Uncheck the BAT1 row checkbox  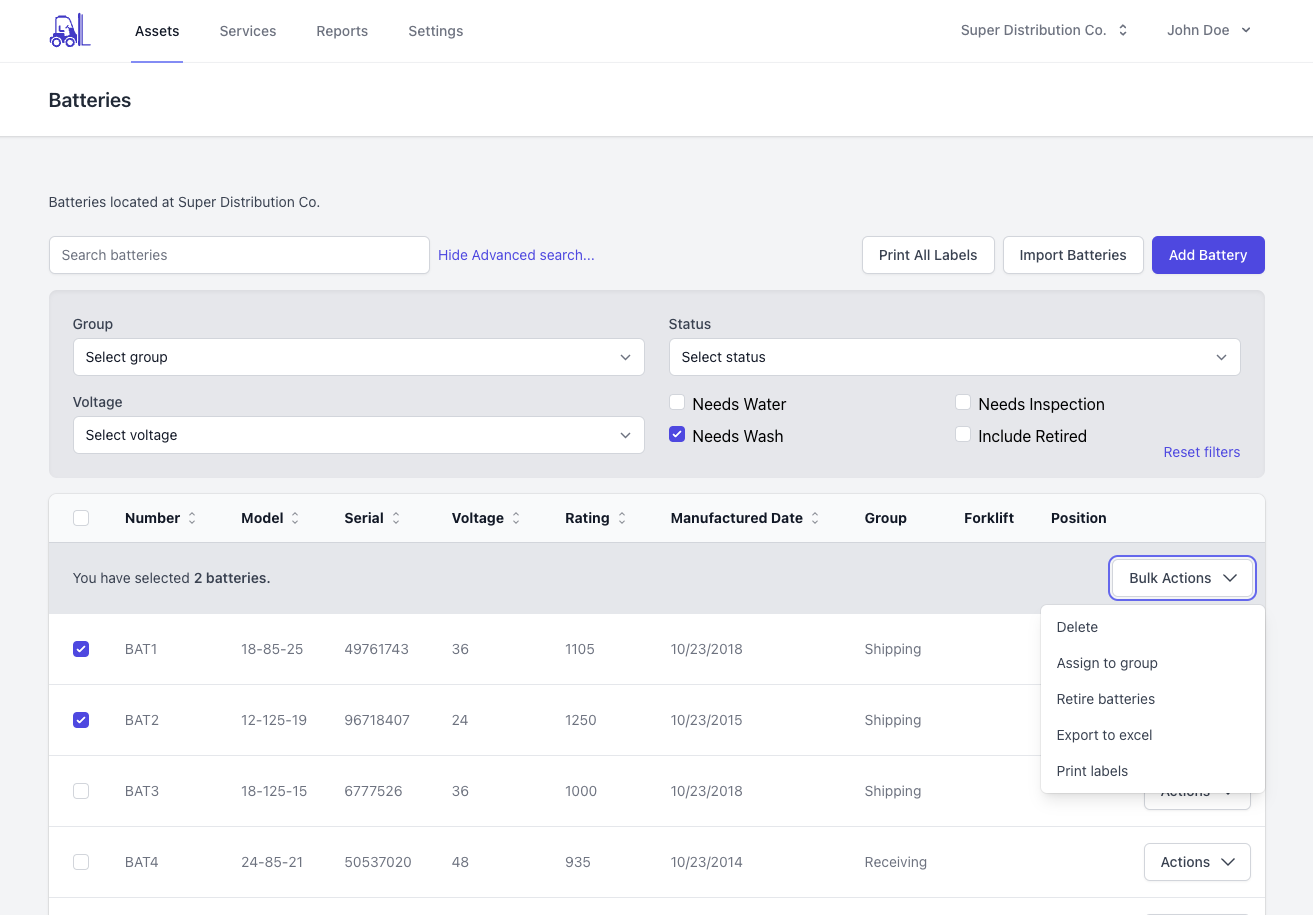click(81, 649)
